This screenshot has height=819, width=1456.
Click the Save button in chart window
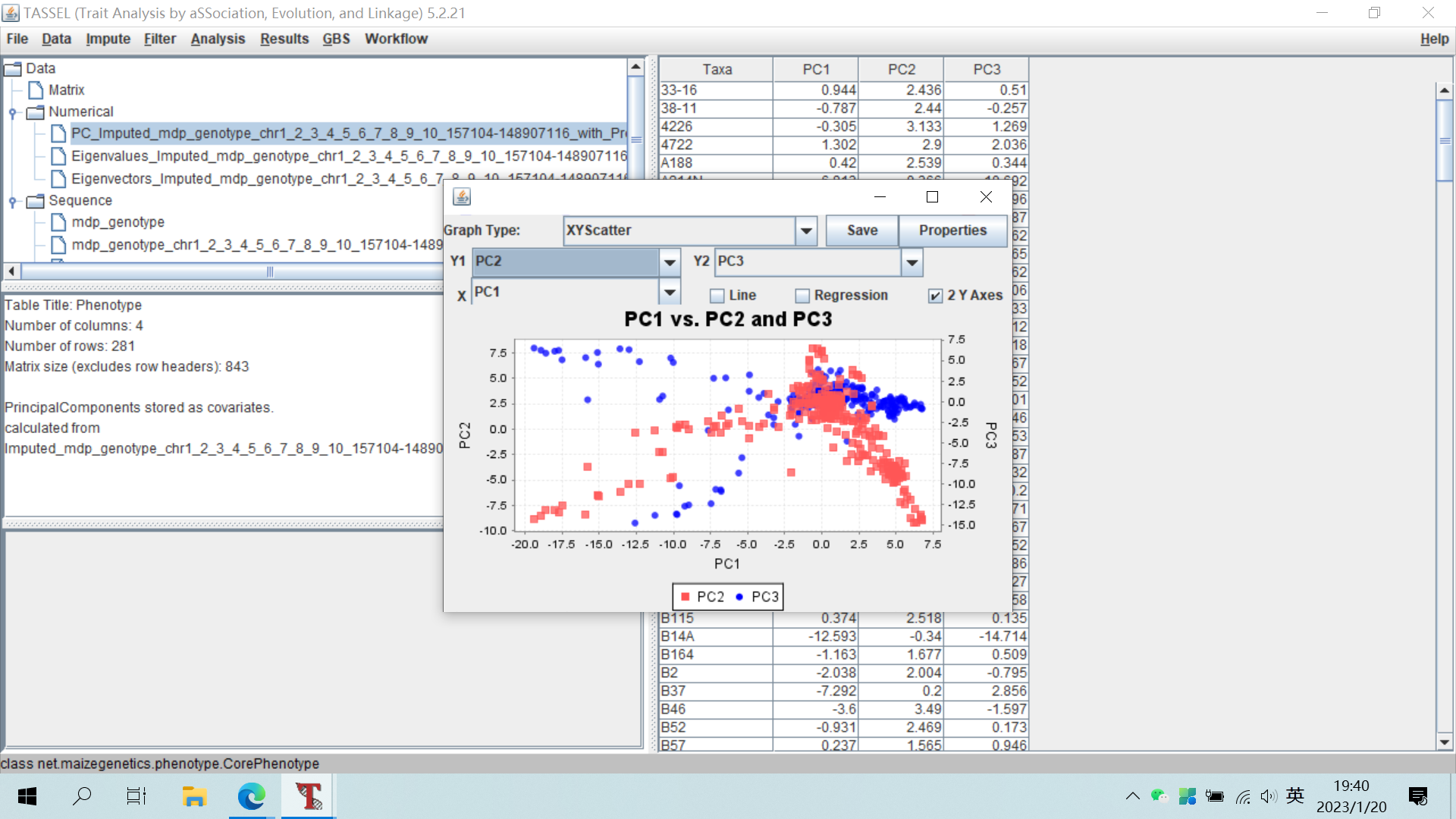pos(862,231)
